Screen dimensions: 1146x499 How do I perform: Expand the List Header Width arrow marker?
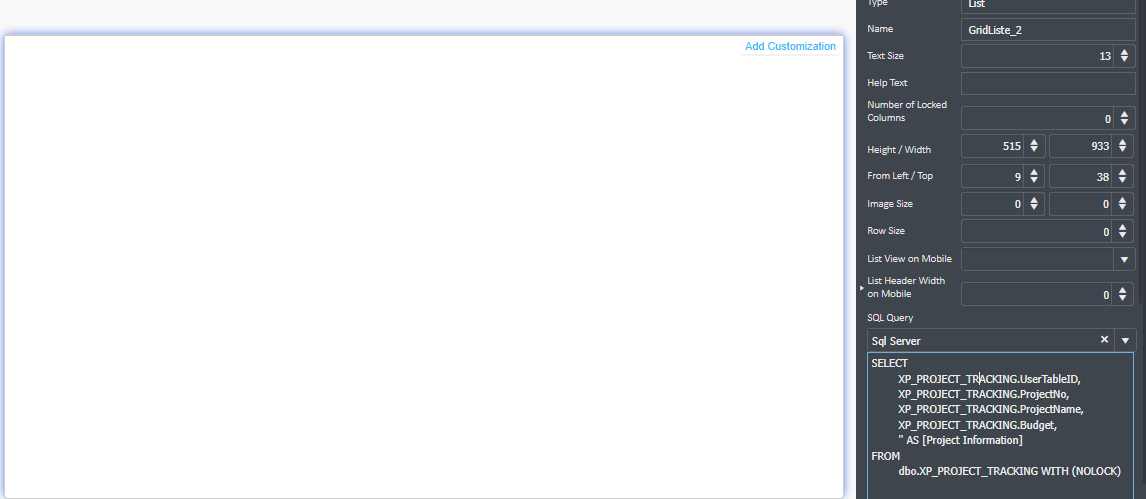coord(862,288)
